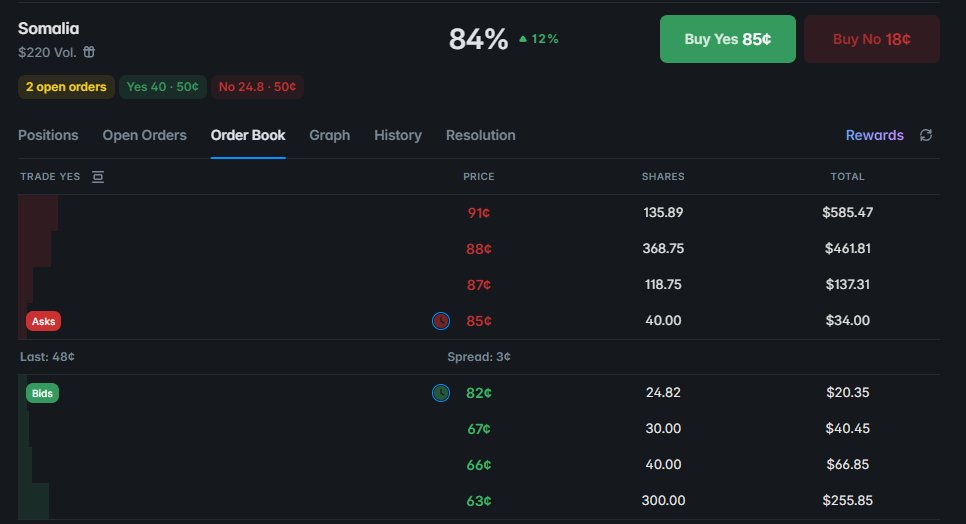
Task: Click the $220 Vol. text
Action: coord(47,52)
